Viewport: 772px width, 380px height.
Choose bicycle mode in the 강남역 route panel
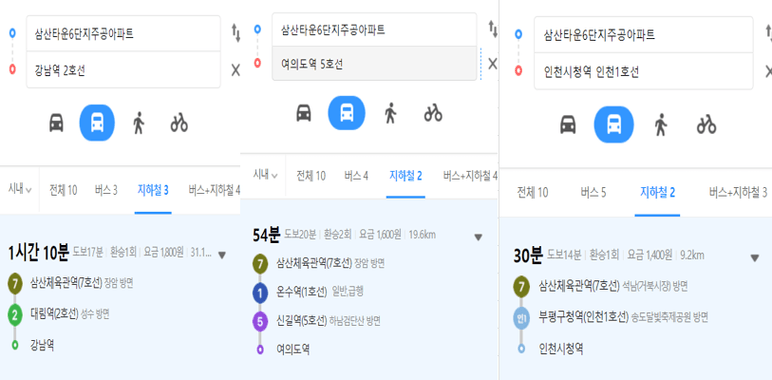coord(179,123)
